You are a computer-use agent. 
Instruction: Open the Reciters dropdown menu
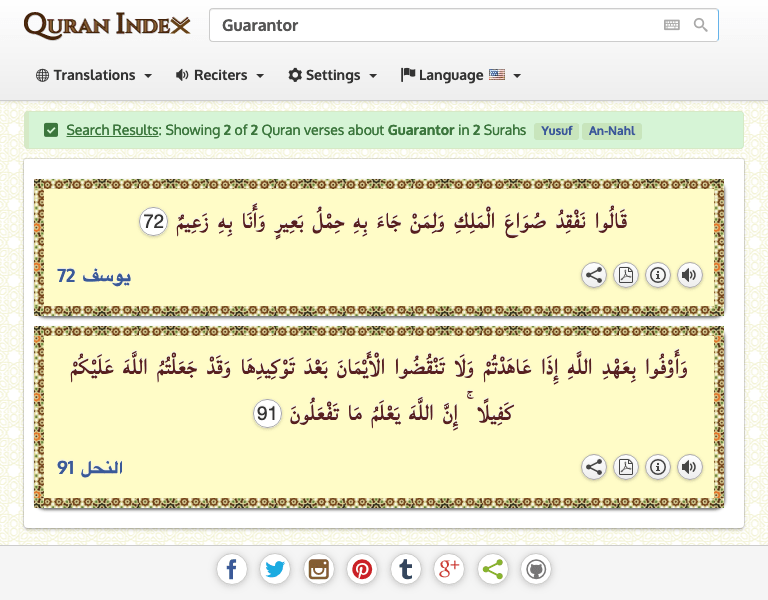pyautogui.click(x=220, y=75)
